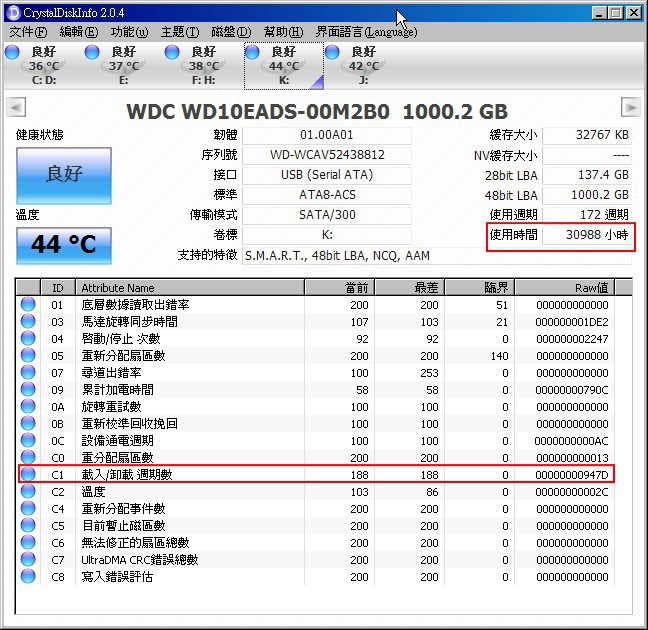Click status icon of row 05
This screenshot has width=648, height=630.
(28, 355)
